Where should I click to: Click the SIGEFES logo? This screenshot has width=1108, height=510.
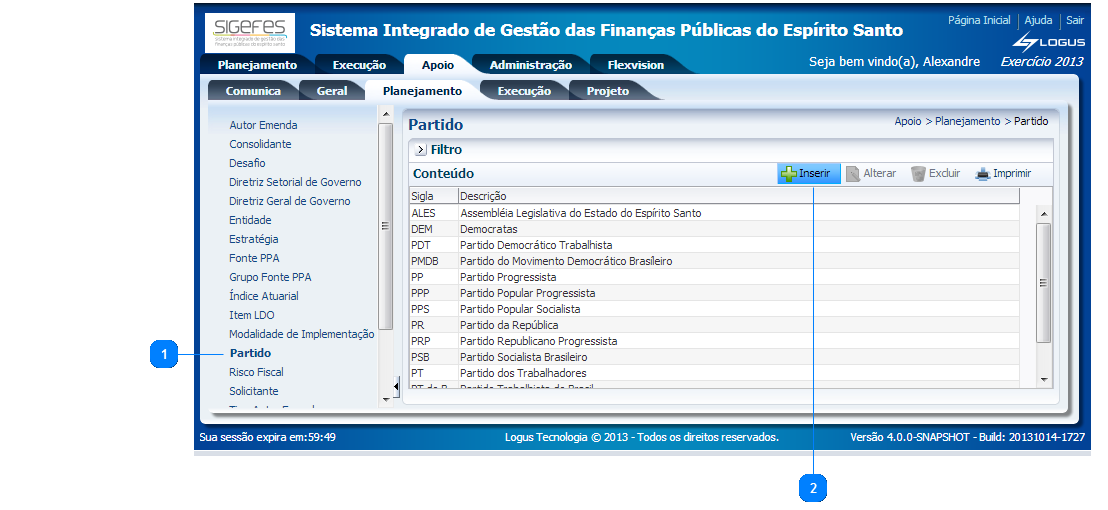pyautogui.click(x=250, y=32)
